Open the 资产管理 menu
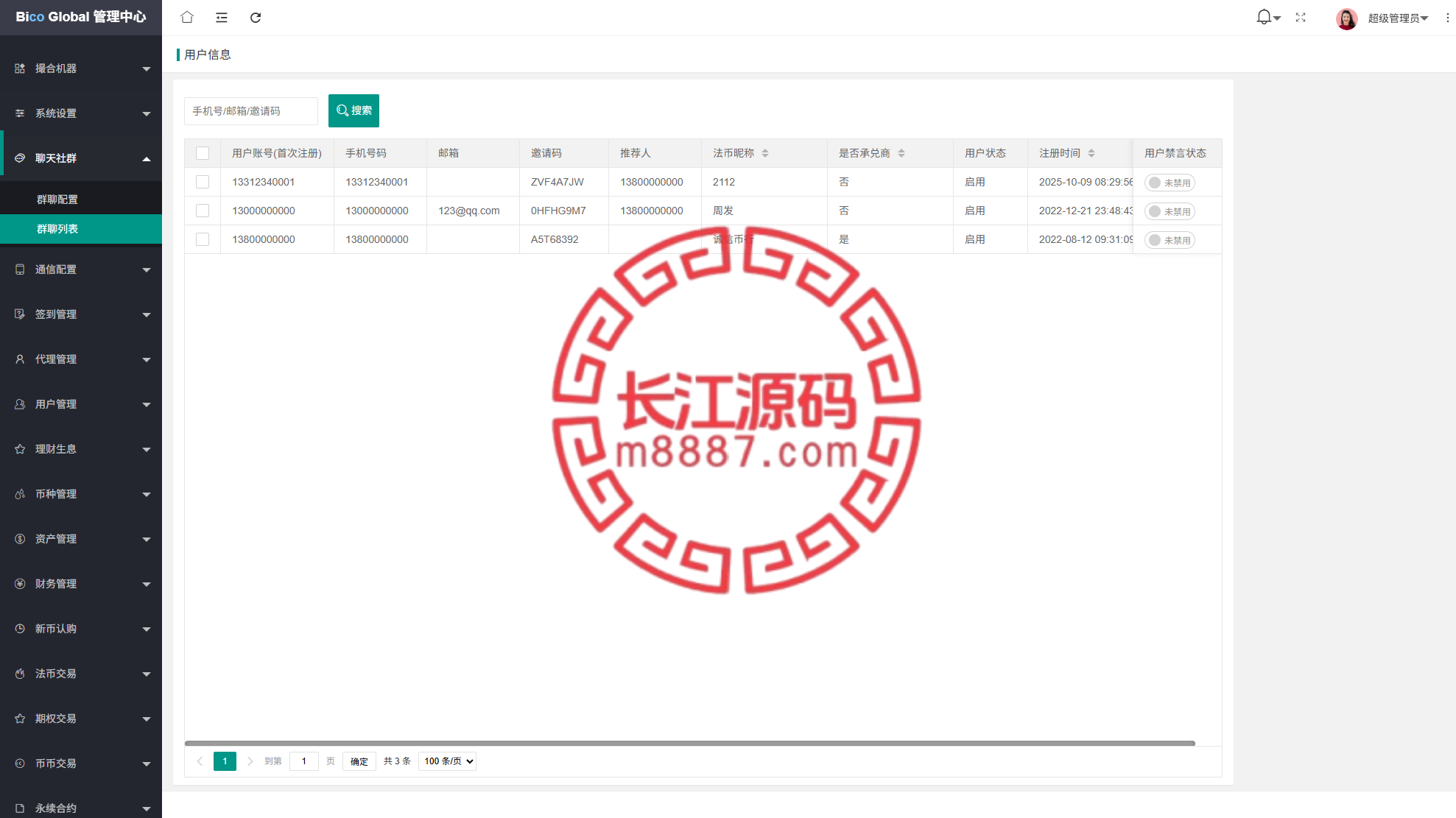This screenshot has height=818, width=1456. coord(81,539)
